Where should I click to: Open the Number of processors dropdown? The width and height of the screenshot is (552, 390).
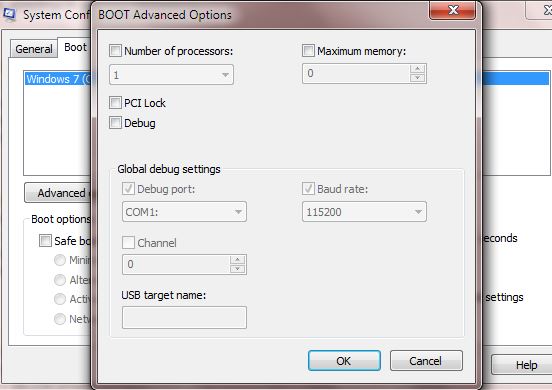171,75
